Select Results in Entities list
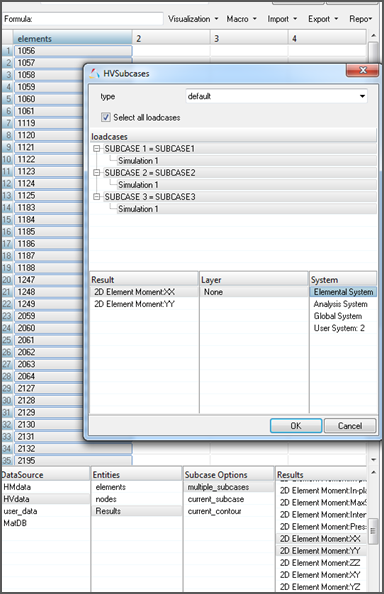The height and width of the screenshot is (594, 384). tap(137, 511)
